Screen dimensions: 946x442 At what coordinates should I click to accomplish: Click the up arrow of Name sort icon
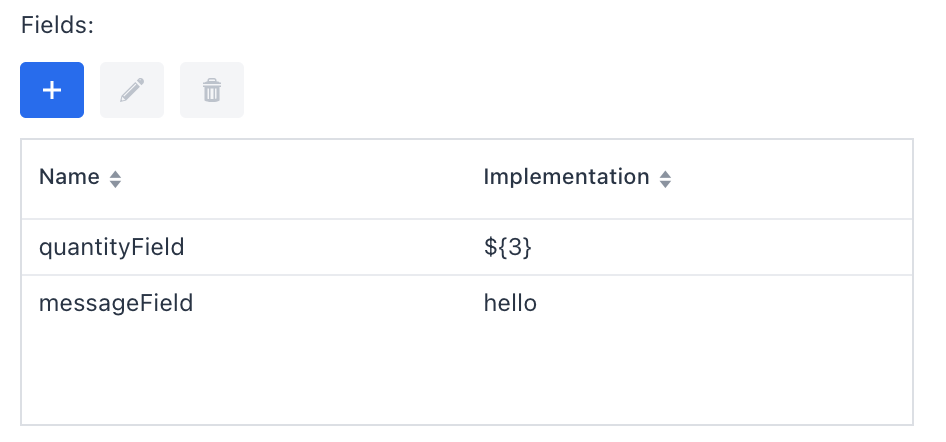click(115, 174)
